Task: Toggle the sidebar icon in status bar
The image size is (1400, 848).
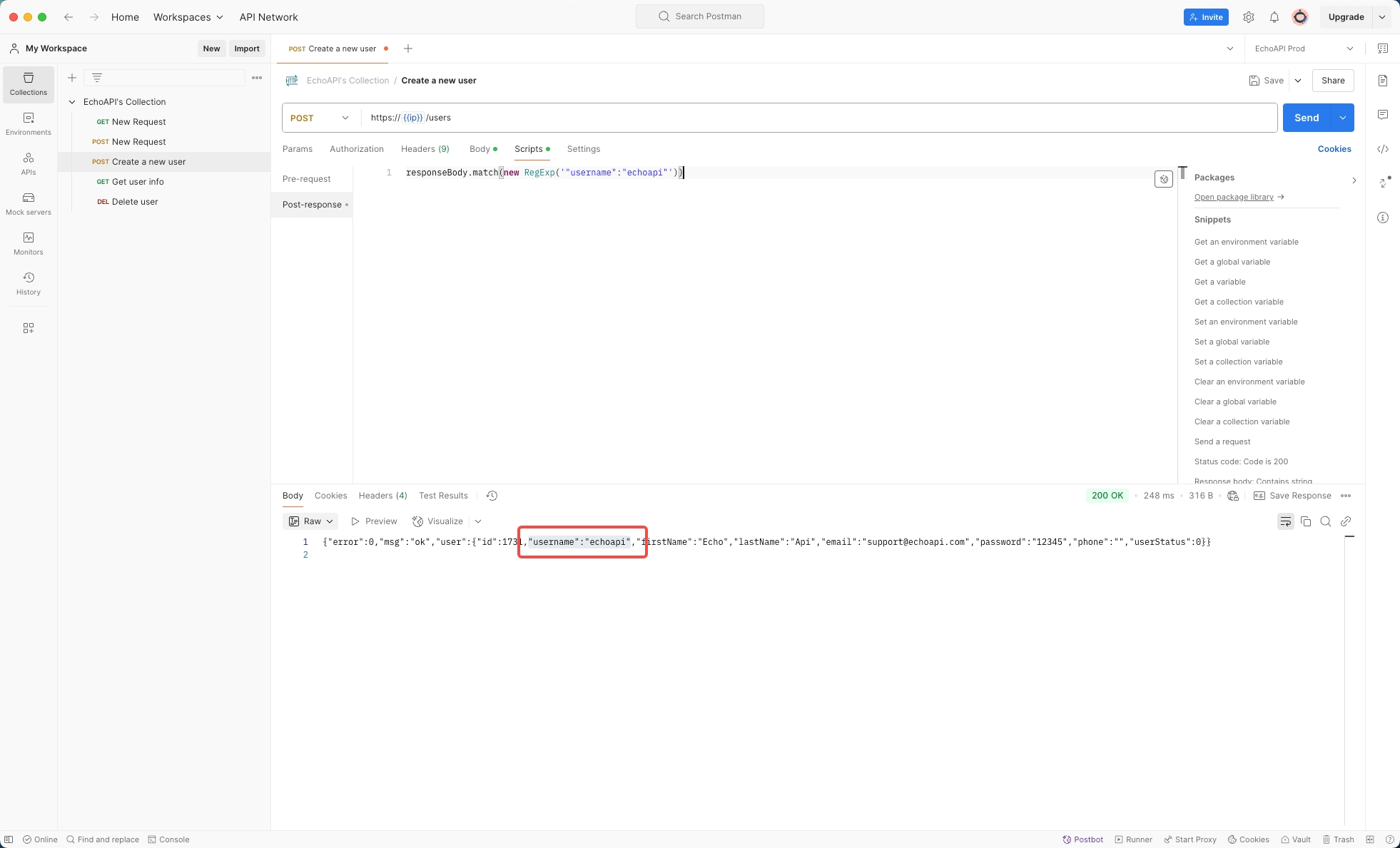Action: [x=9, y=839]
